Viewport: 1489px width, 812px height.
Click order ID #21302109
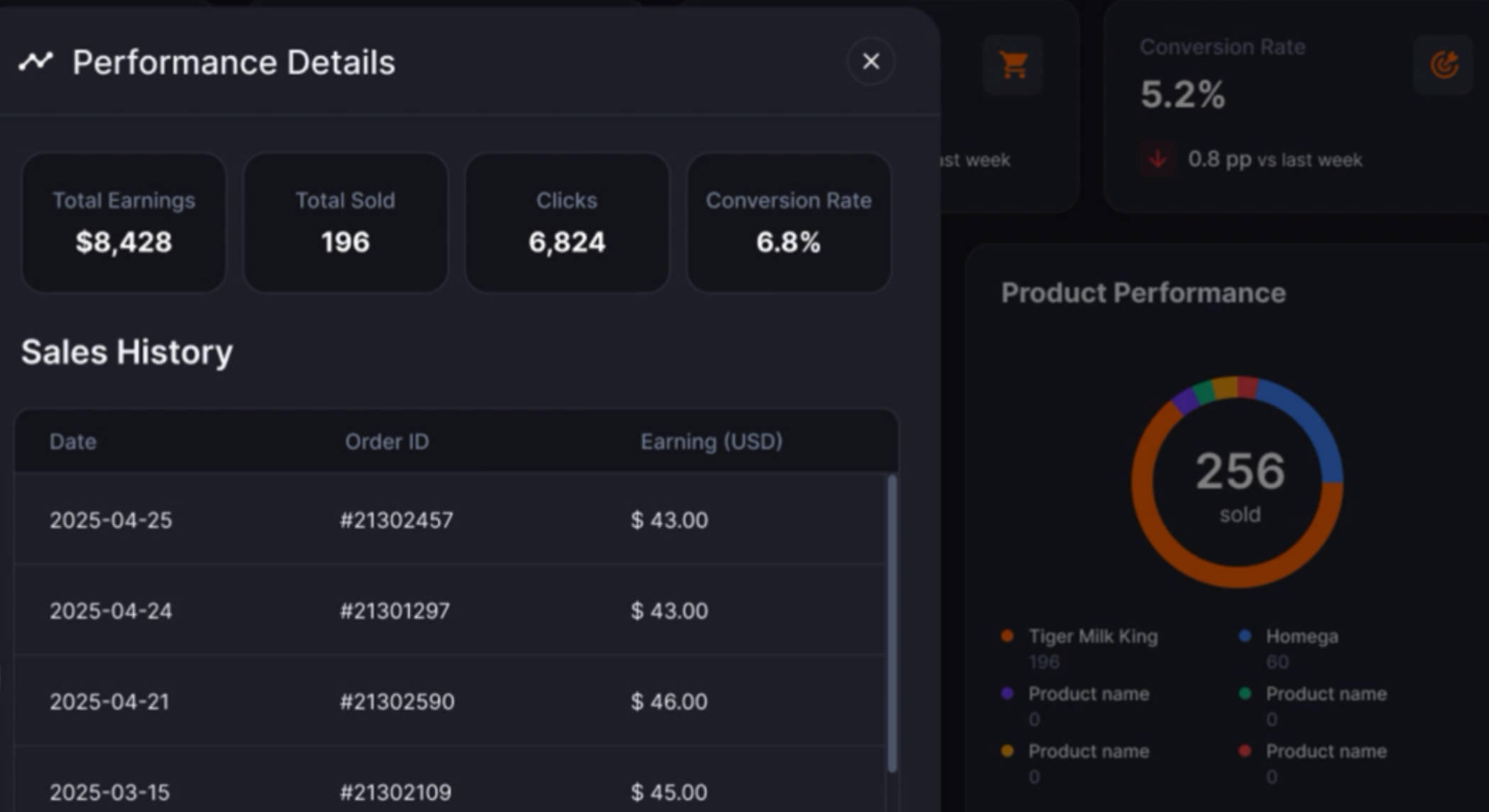tap(396, 792)
